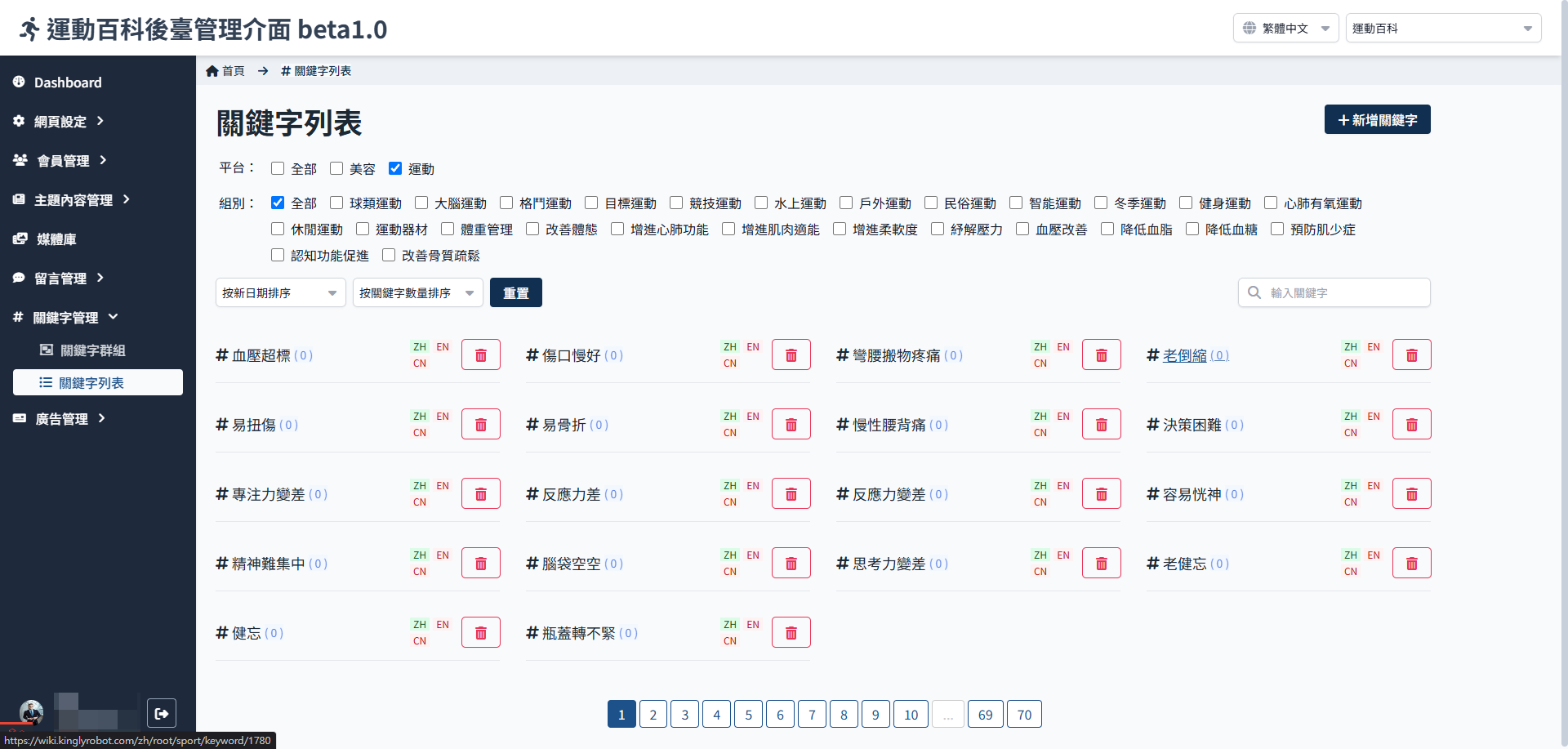This screenshot has height=749, width=1568.
Task: Delete the 慢性腰背痛 keyword
Action: click(x=1102, y=425)
